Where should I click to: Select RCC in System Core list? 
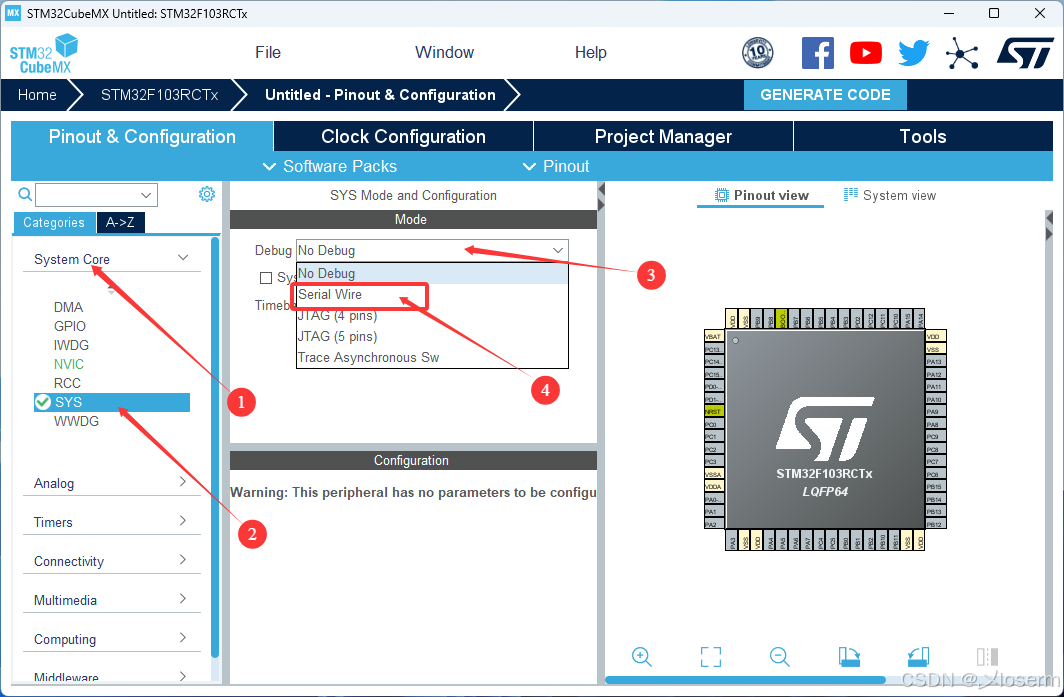click(67, 383)
